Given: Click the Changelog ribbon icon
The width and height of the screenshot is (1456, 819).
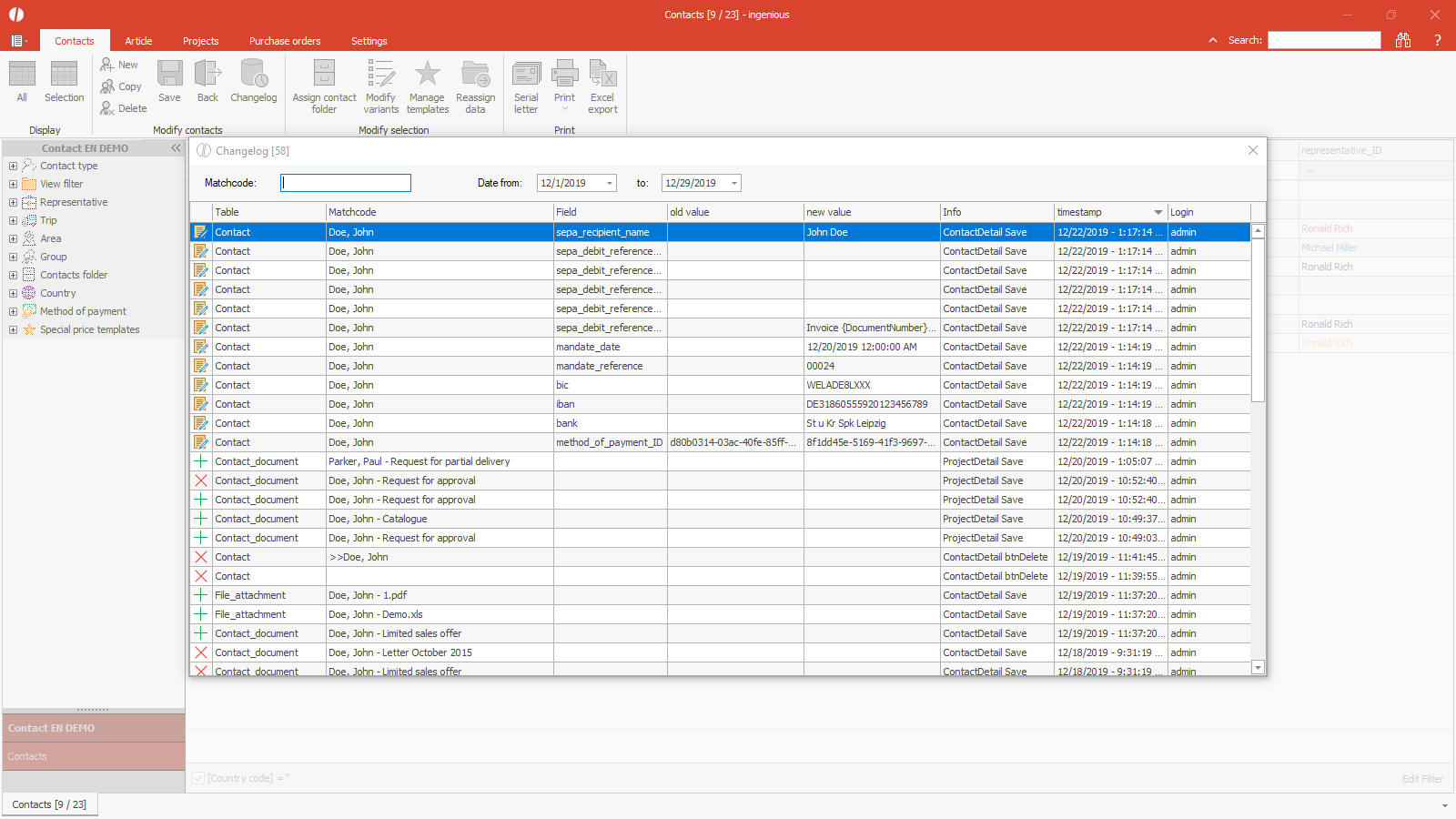Looking at the screenshot, I should [x=253, y=82].
